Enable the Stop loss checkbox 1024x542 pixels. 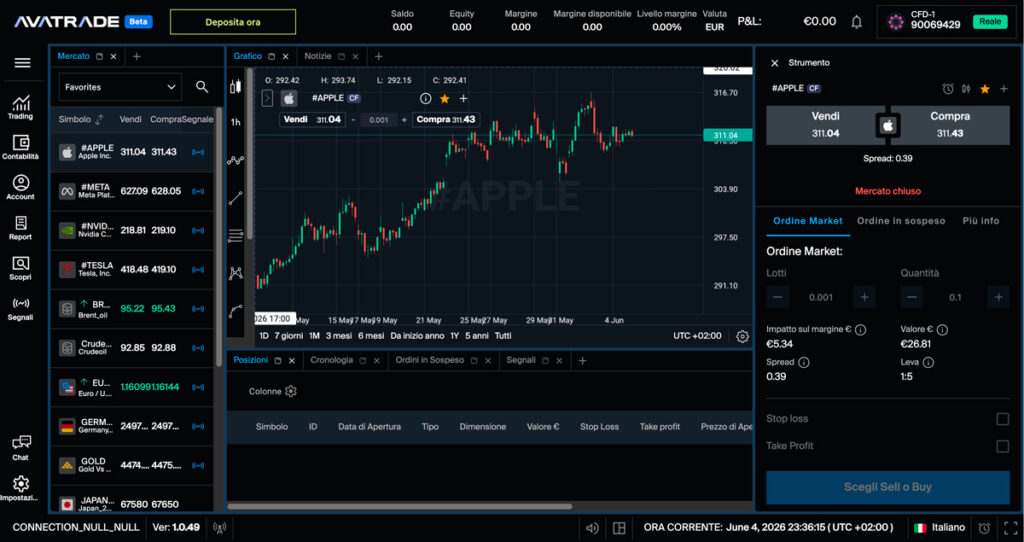(1002, 419)
